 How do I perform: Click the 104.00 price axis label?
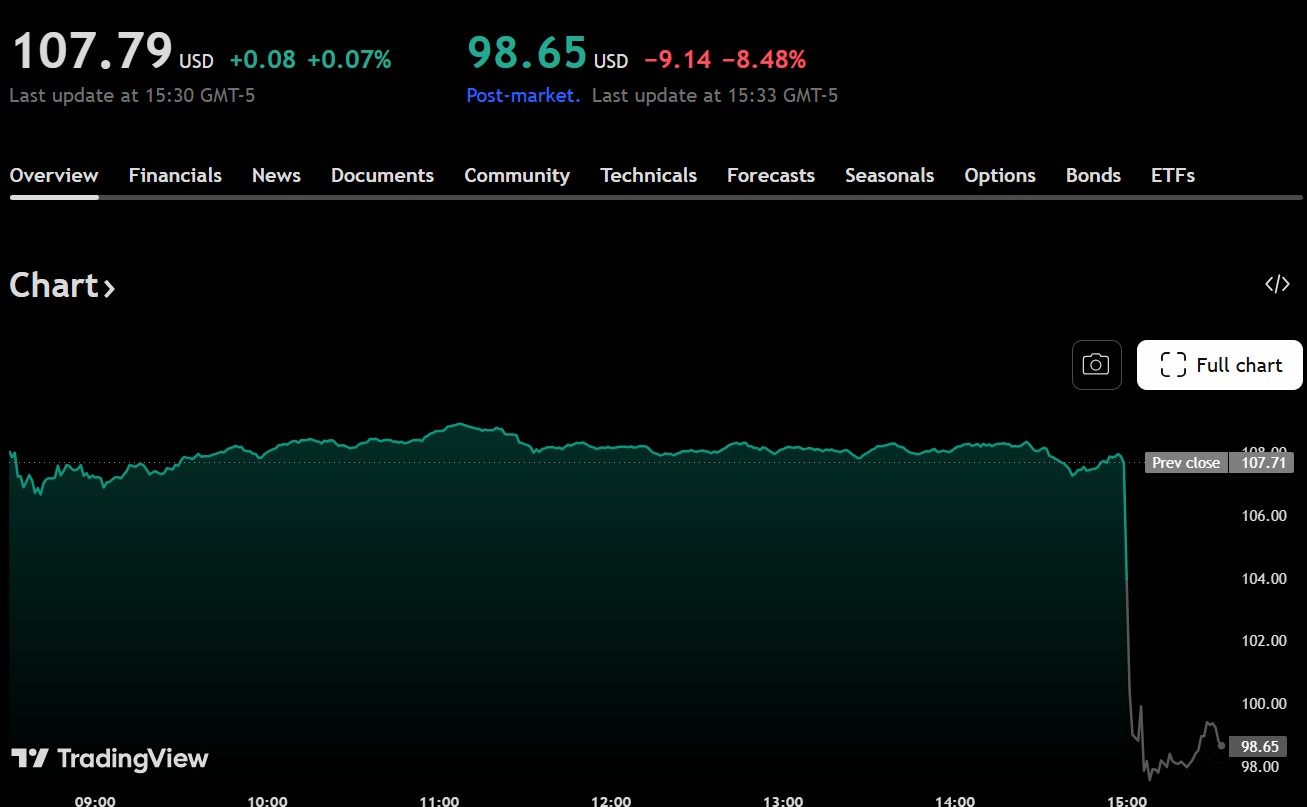[1264, 578]
